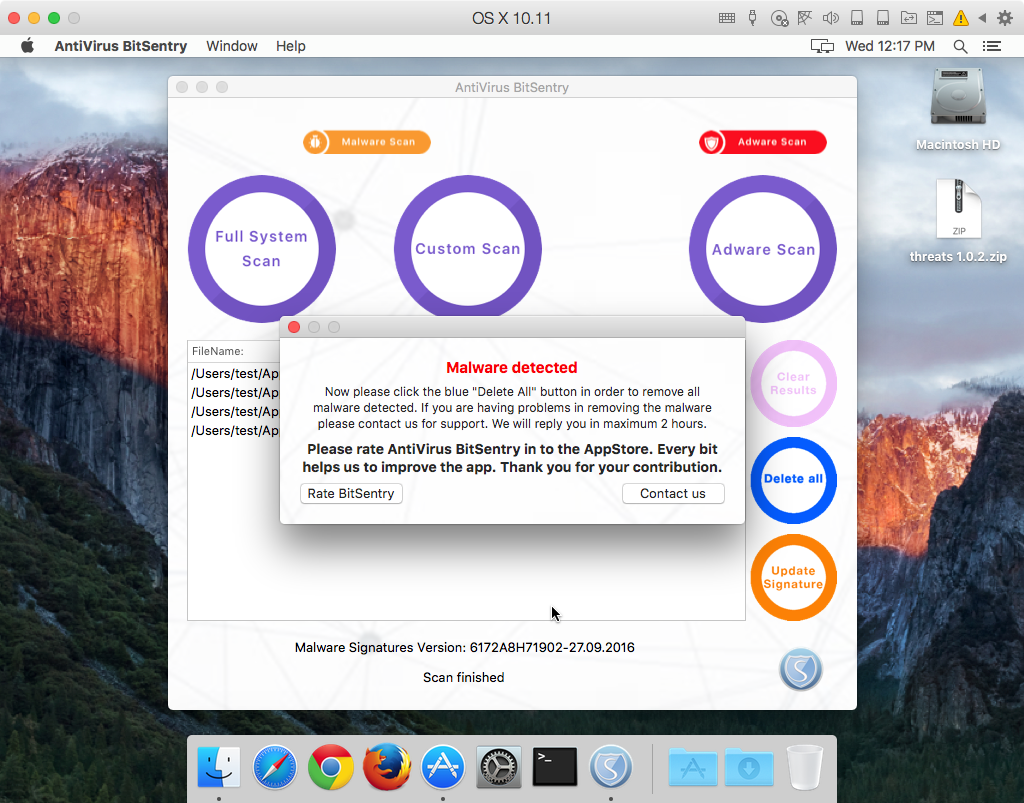Click the Full System Scan circle

point(261,249)
